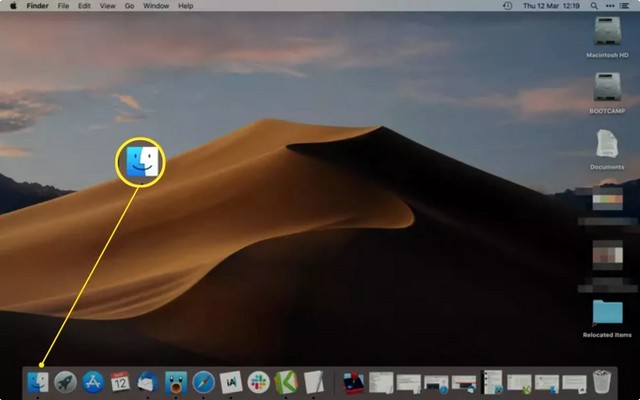Select the BOOTCAMP drive icon
This screenshot has height=400, width=640.
(x=607, y=87)
